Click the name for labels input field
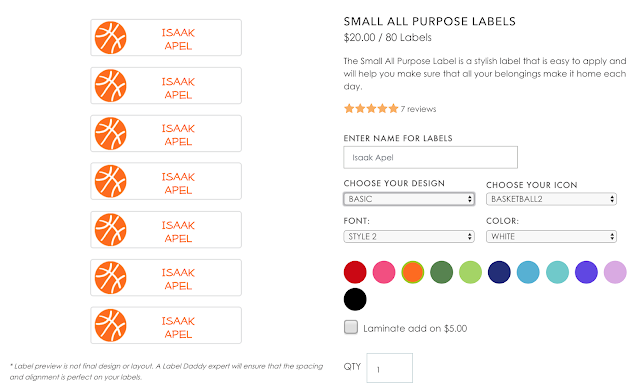Viewport: 640px width, 387px height. [x=431, y=157]
